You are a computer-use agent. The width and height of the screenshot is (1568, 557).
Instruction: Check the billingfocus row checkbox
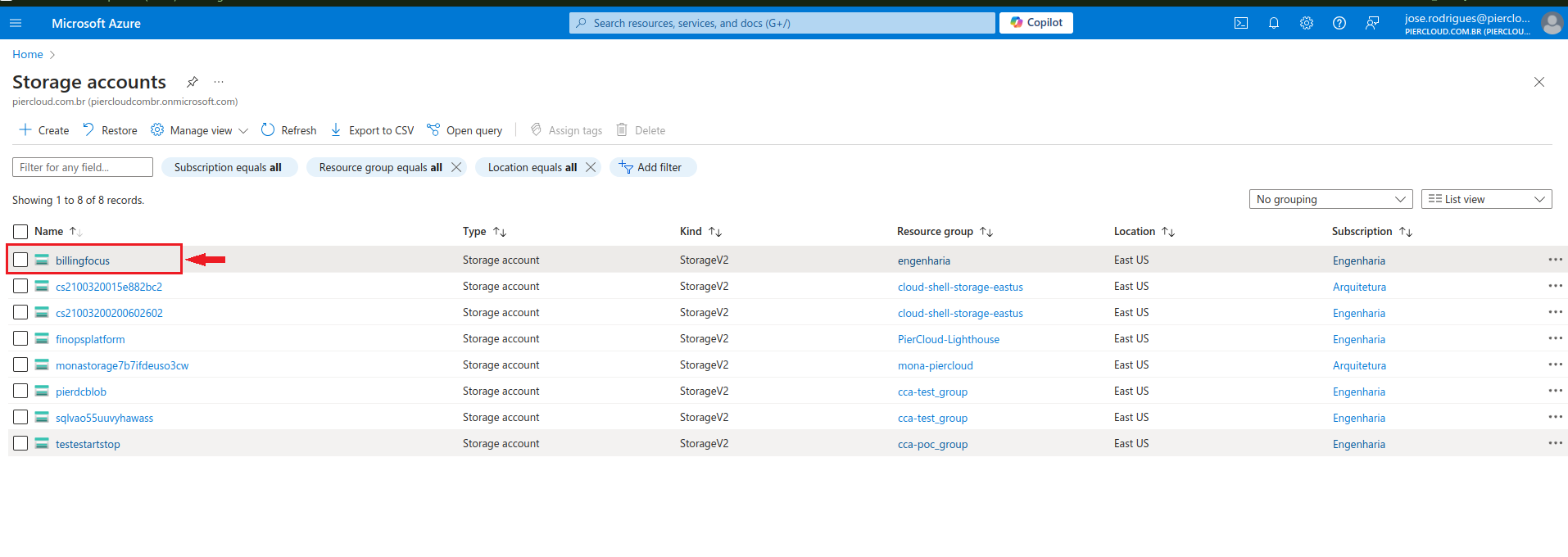(x=20, y=260)
